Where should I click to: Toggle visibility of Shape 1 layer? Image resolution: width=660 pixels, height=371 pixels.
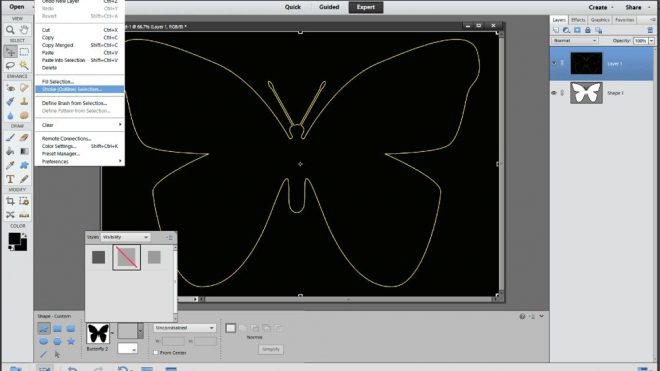click(x=554, y=93)
